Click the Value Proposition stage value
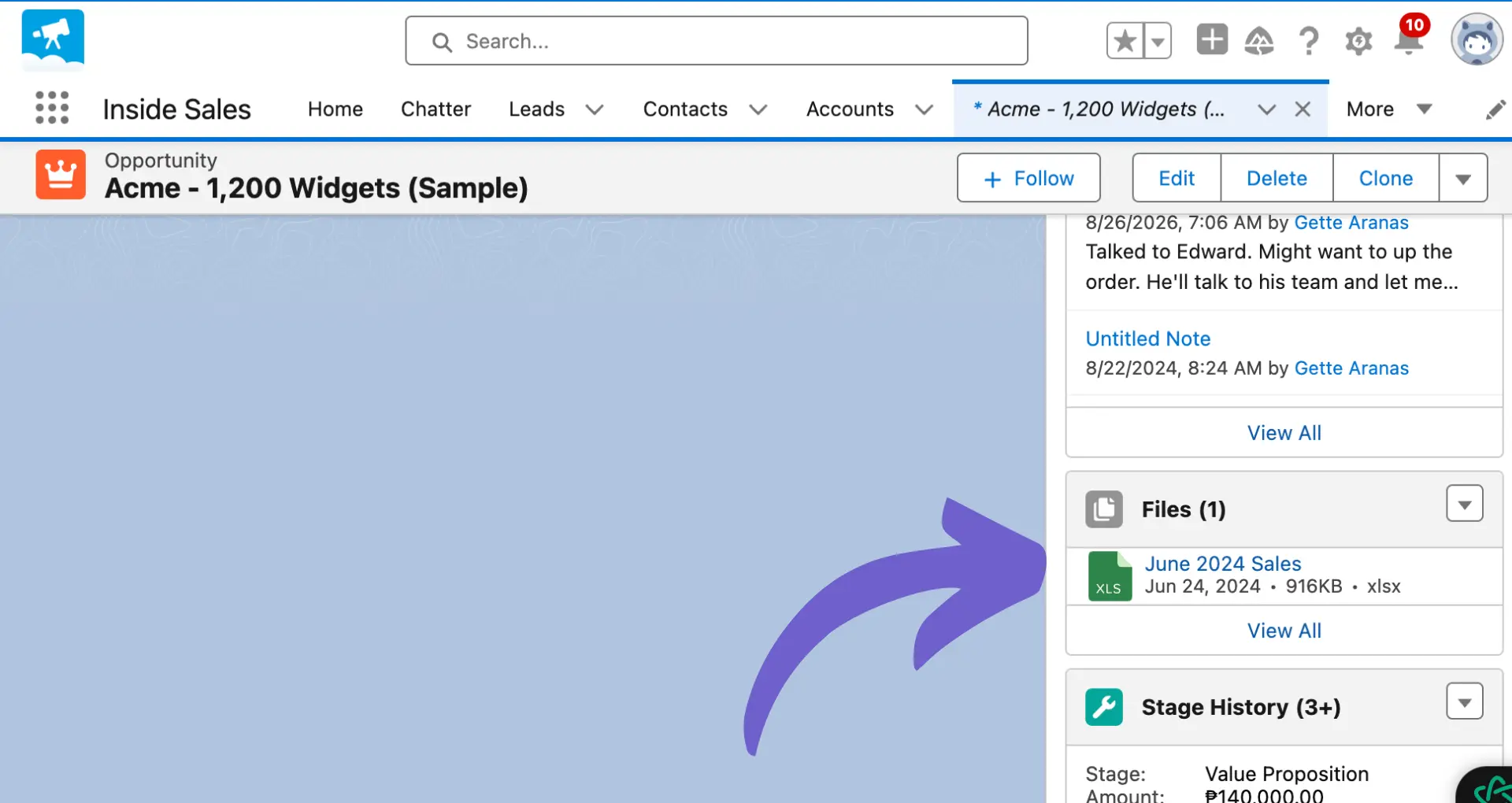Viewport: 1512px width, 803px height. coord(1287,774)
